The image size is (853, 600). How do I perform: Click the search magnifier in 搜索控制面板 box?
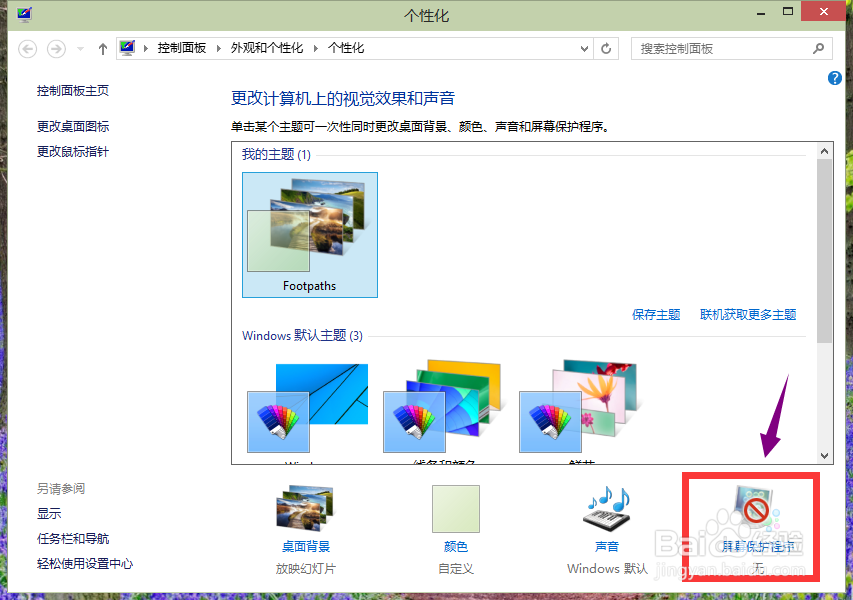(818, 48)
